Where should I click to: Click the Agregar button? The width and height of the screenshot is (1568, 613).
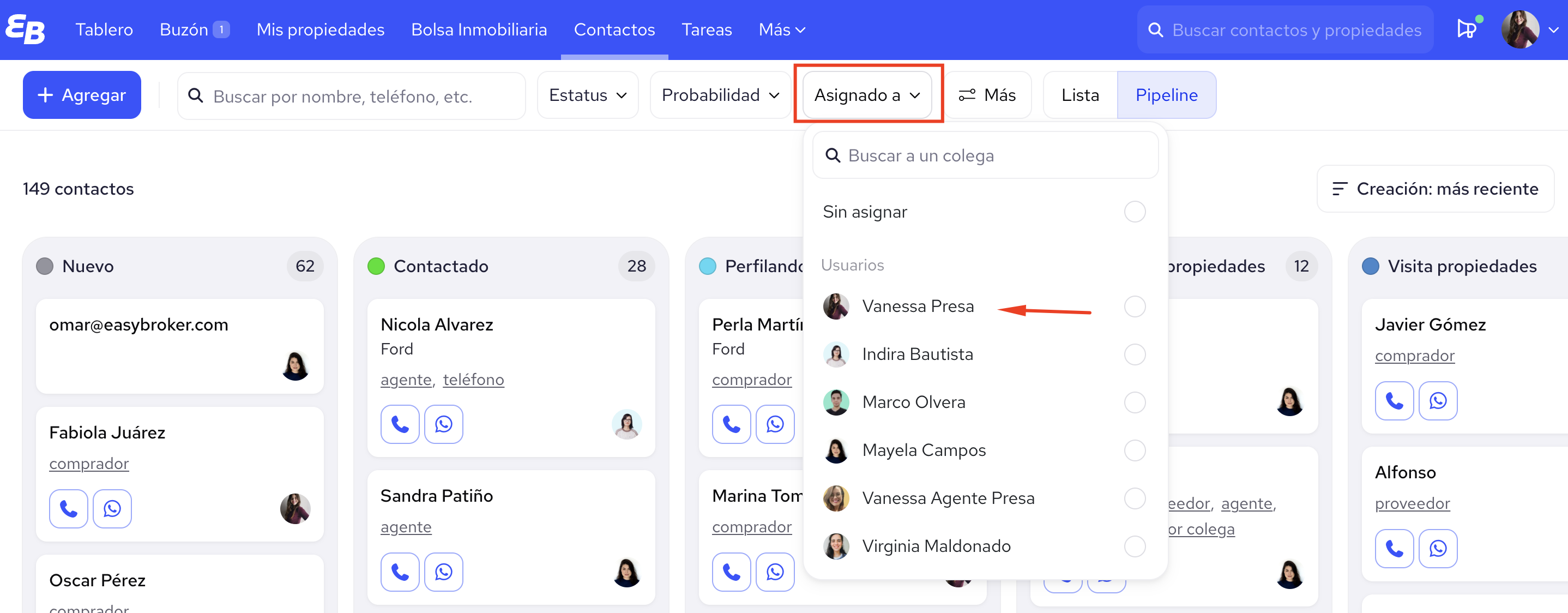82,95
